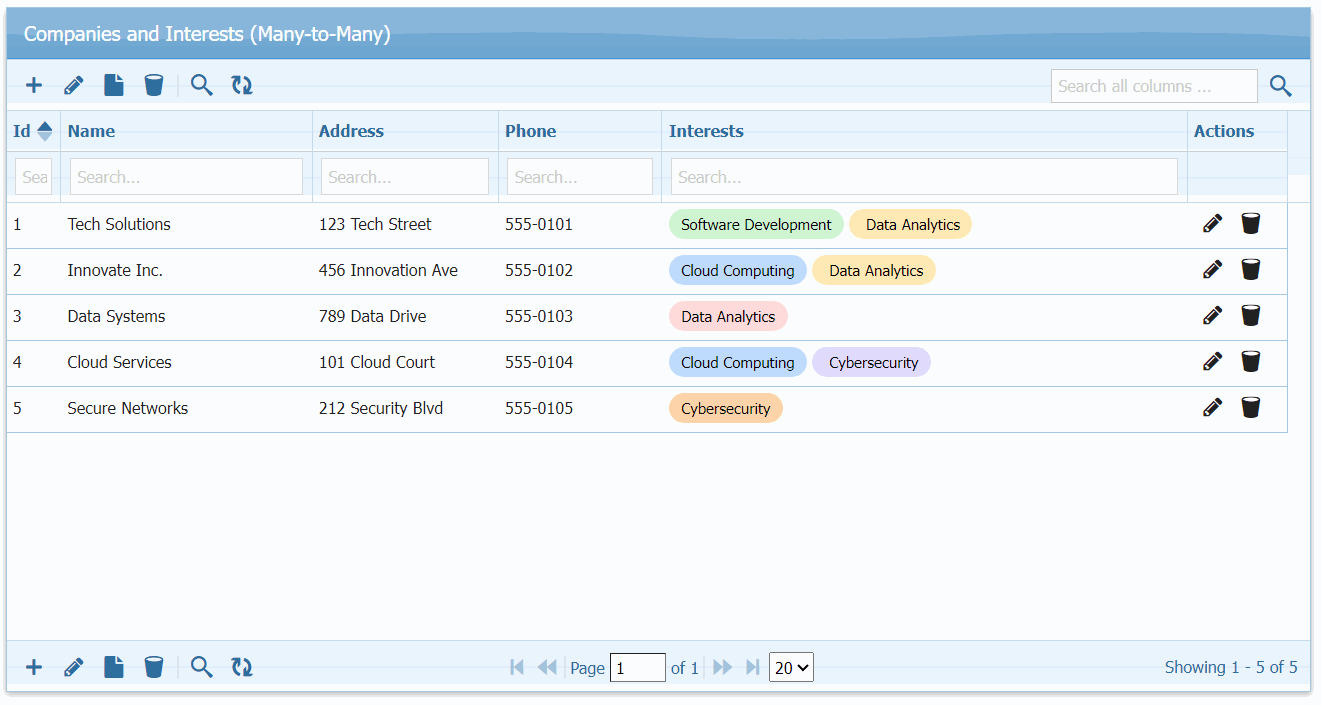Viewport: 1321px width, 705px height.
Task: Click the plus icon in the bottom toolbar
Action: (x=33, y=667)
